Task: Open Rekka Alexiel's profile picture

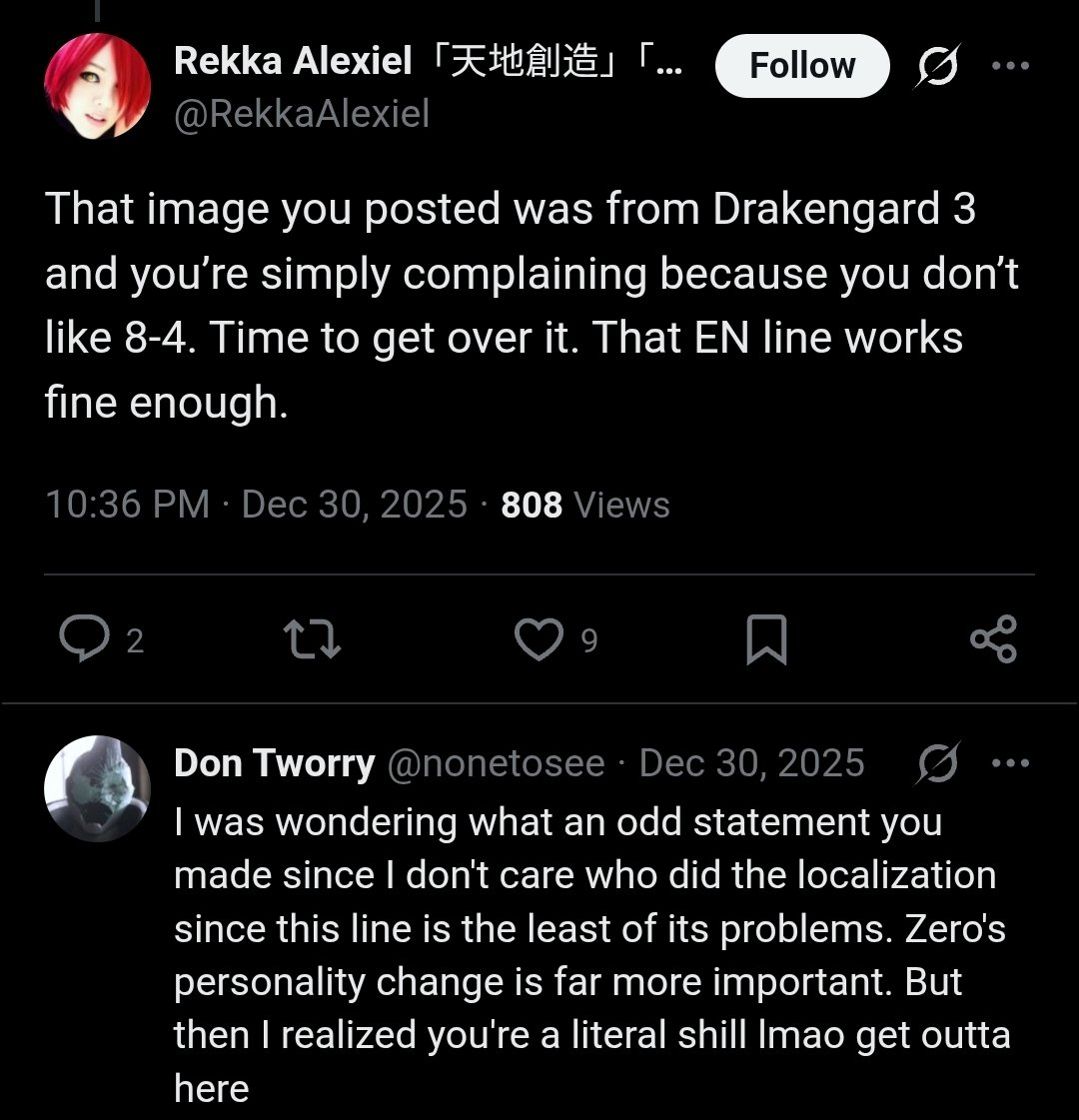Action: 97,86
